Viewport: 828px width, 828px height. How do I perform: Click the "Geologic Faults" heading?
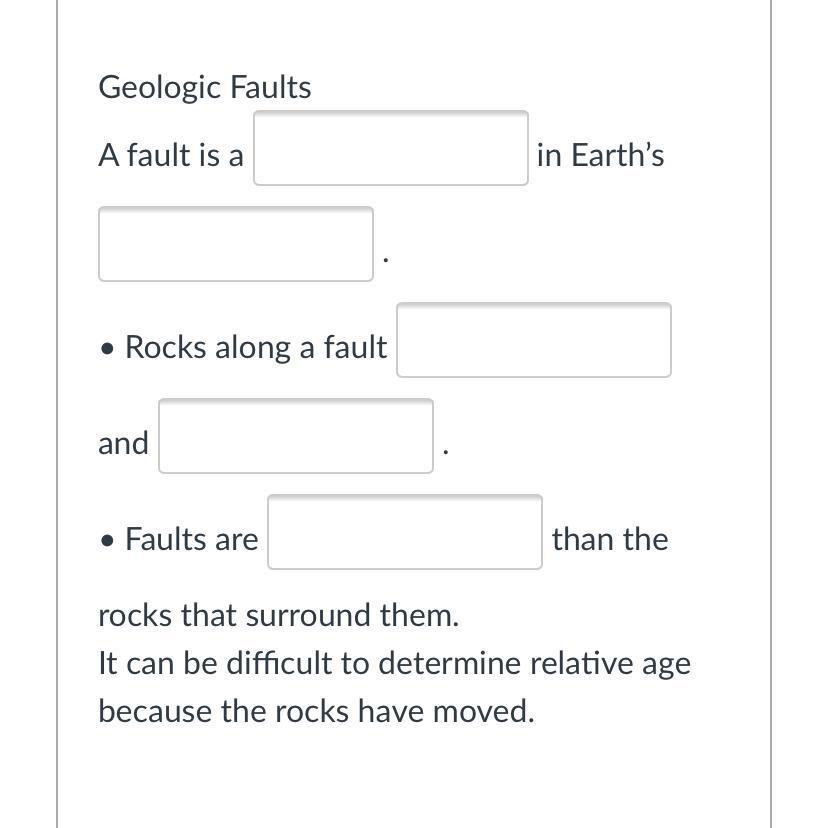[x=204, y=87]
